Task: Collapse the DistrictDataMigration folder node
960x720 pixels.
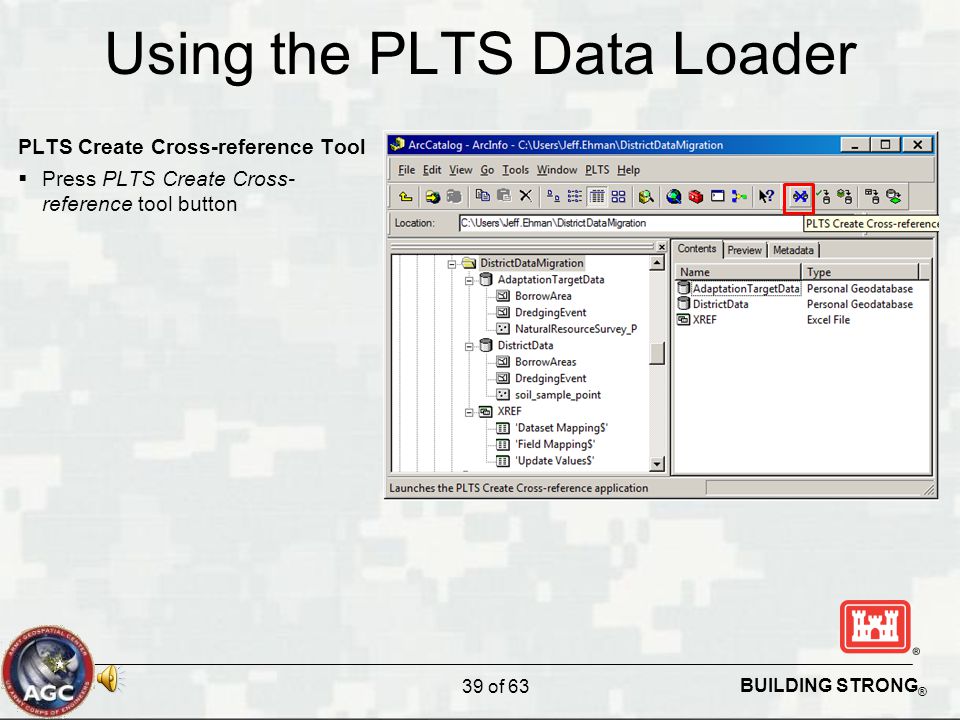Action: (x=452, y=264)
